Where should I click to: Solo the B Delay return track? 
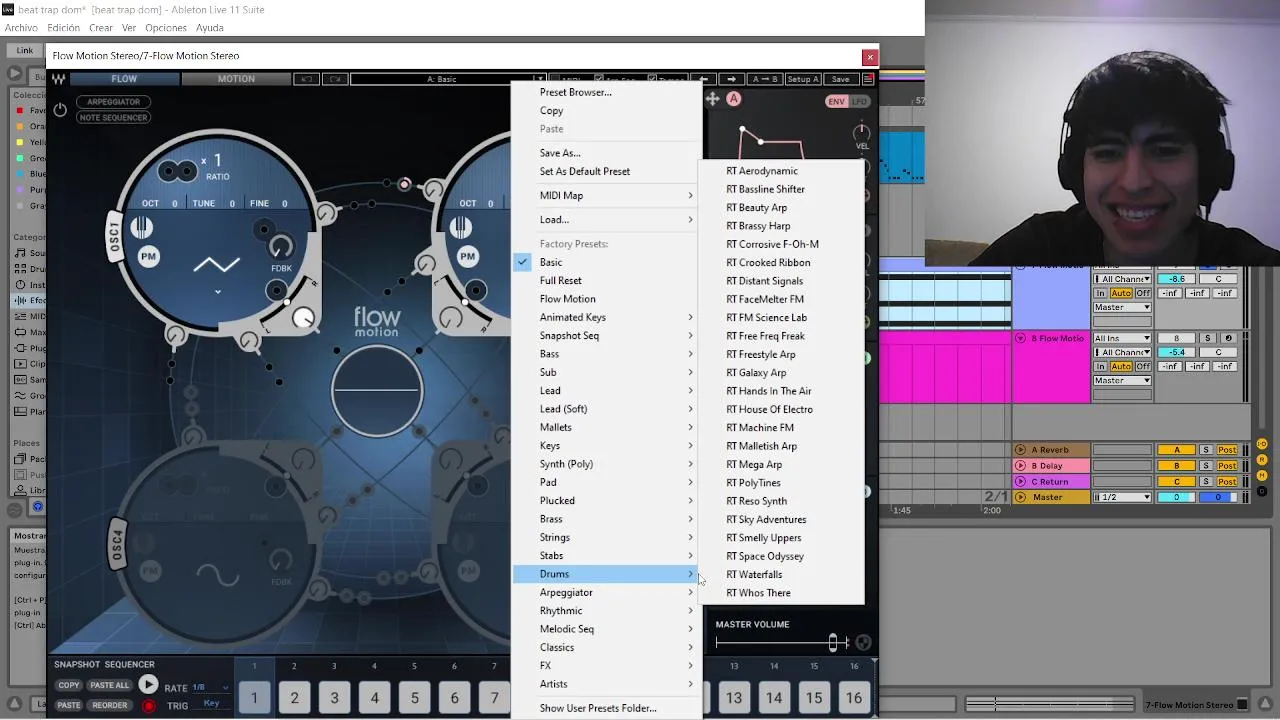1206,466
